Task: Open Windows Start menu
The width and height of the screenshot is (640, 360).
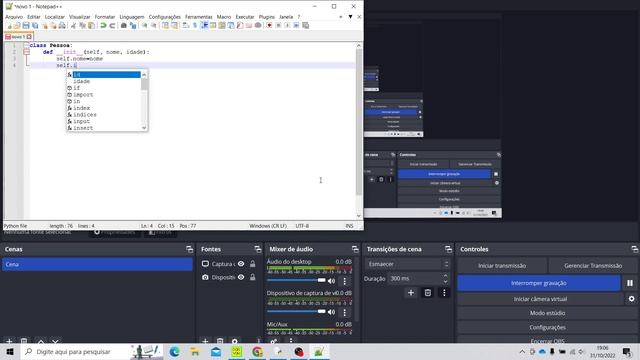Action: click(10, 351)
